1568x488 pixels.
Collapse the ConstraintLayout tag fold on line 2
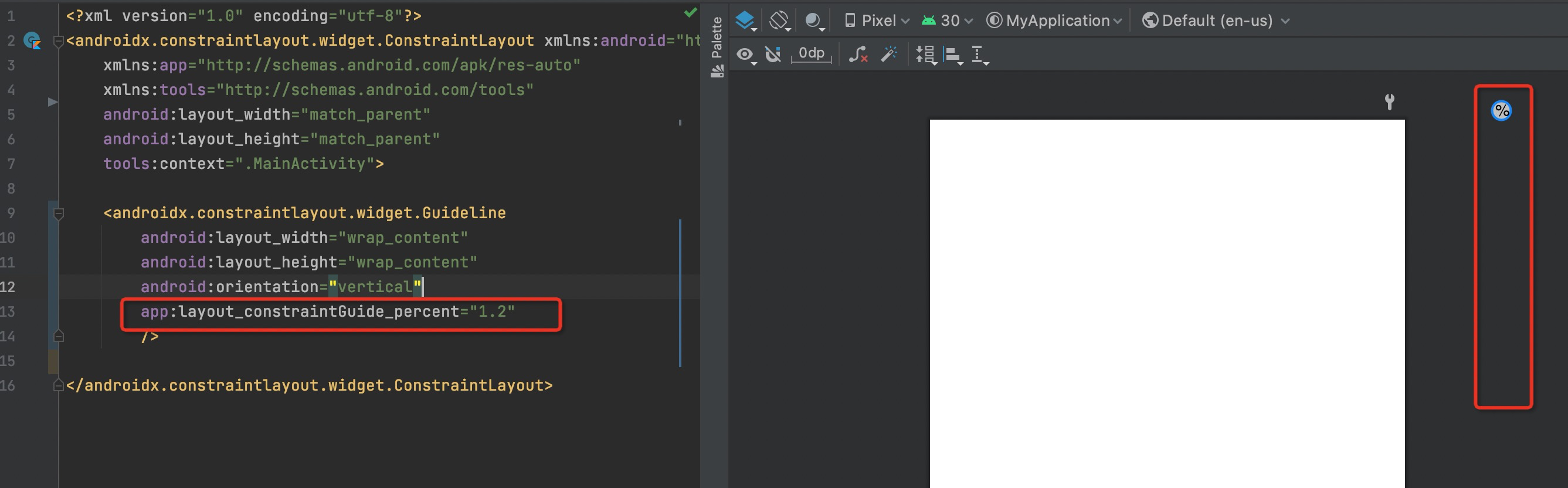(x=59, y=42)
